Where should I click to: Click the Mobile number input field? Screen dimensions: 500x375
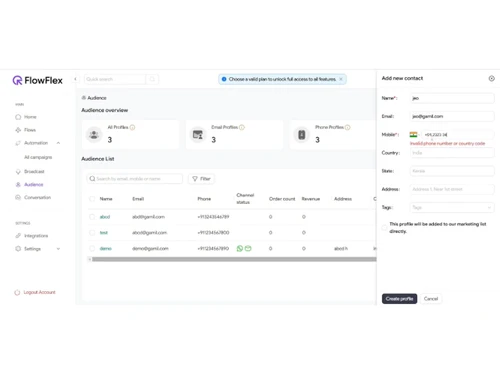[x=458, y=135]
